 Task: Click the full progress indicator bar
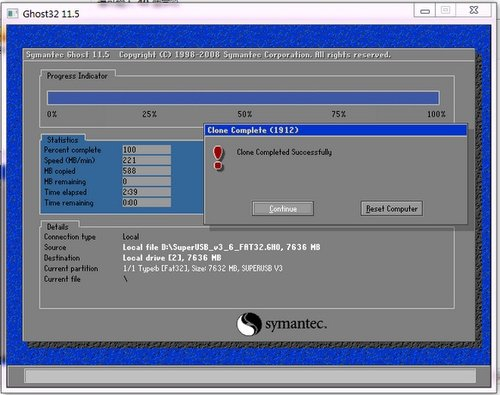point(243,98)
